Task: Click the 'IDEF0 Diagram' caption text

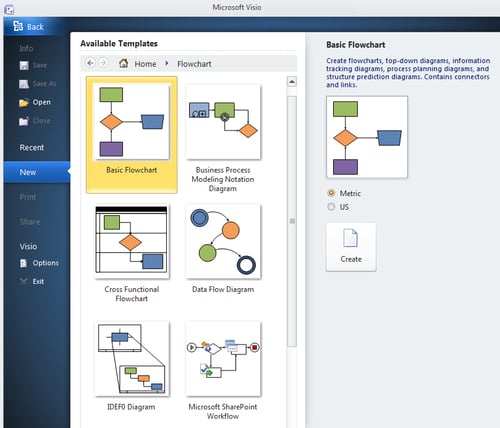Action: click(131, 407)
